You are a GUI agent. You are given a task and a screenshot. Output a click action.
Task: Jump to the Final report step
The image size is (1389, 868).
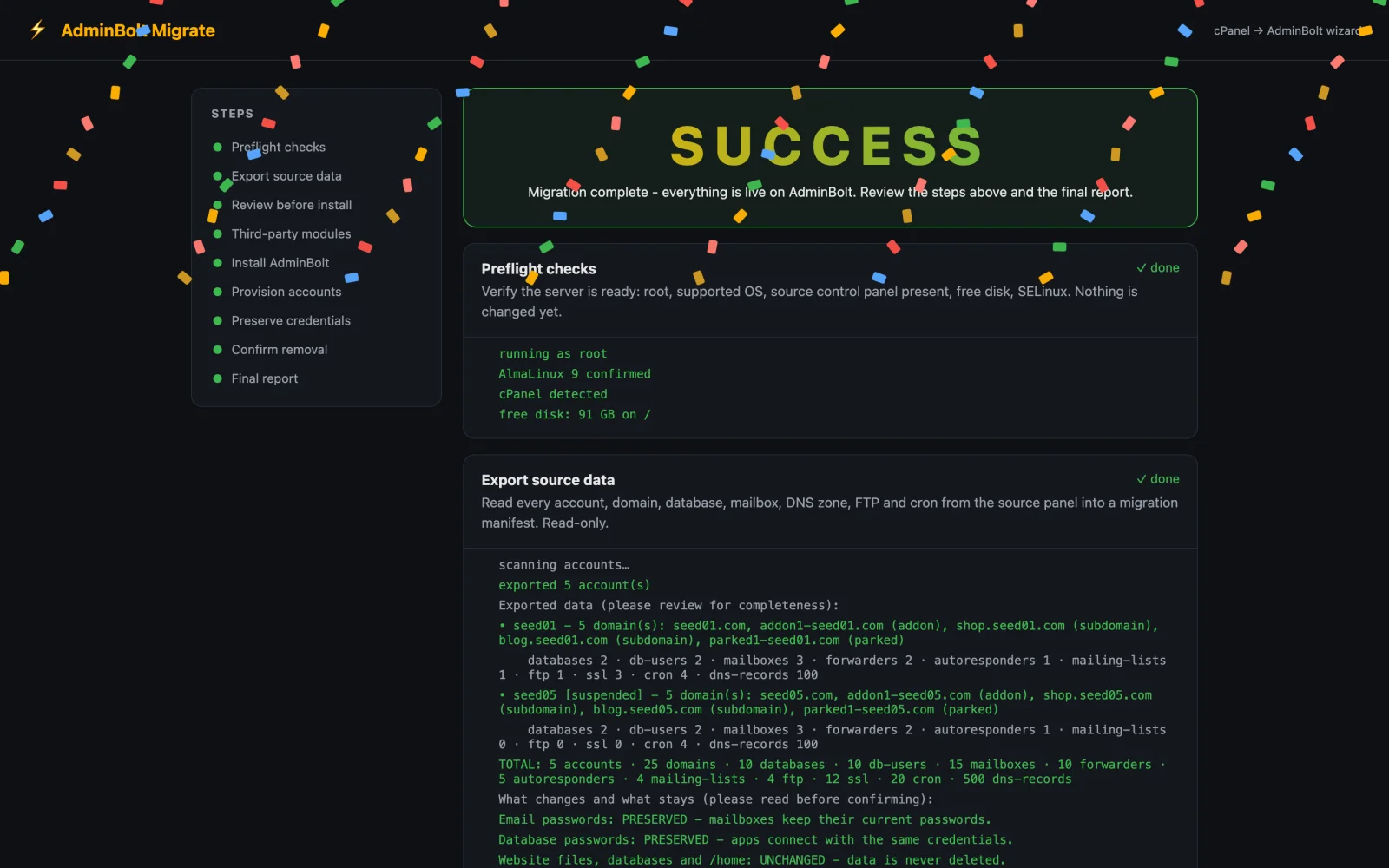click(x=265, y=378)
